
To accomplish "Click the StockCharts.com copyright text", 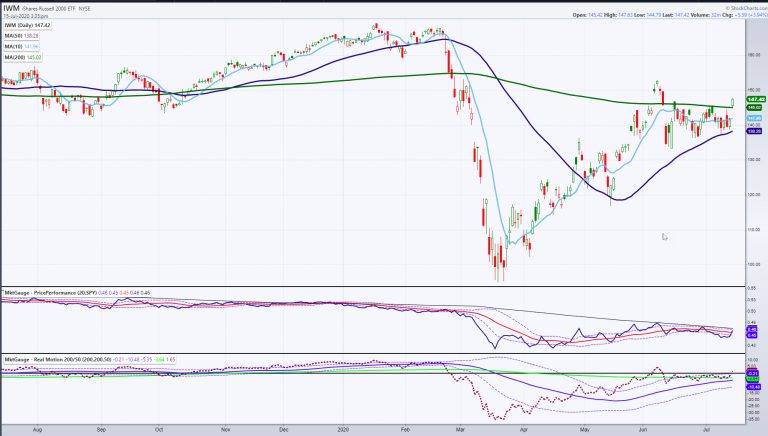I will (745, 8).
